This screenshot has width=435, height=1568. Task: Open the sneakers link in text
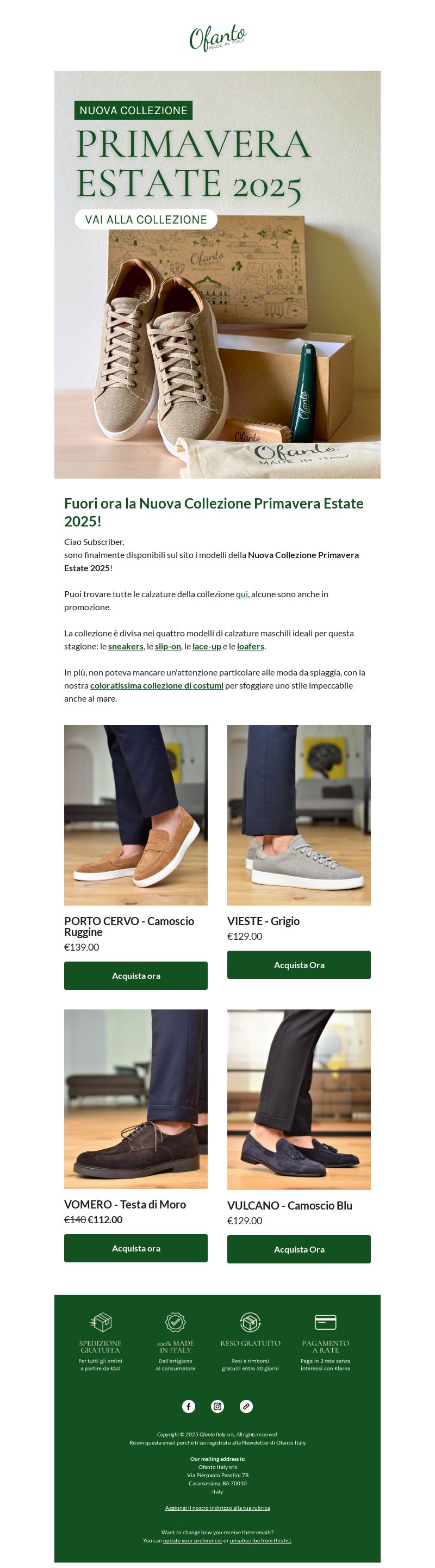126,647
